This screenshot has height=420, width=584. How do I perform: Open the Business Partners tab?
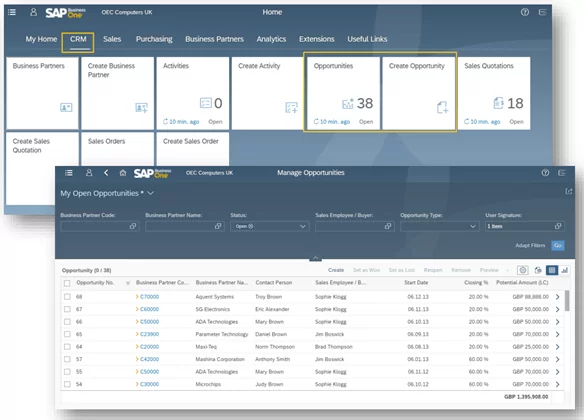(x=215, y=39)
